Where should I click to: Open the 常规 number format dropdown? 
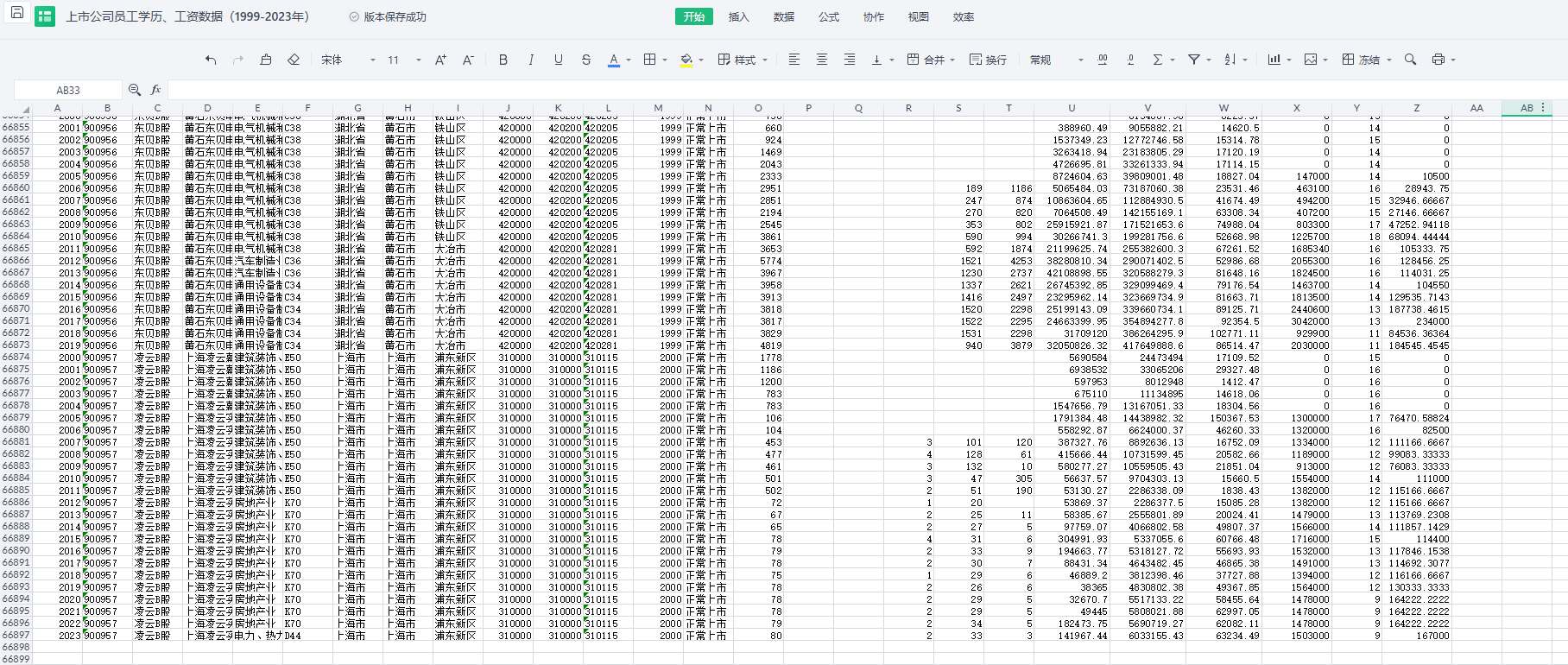pos(1056,60)
